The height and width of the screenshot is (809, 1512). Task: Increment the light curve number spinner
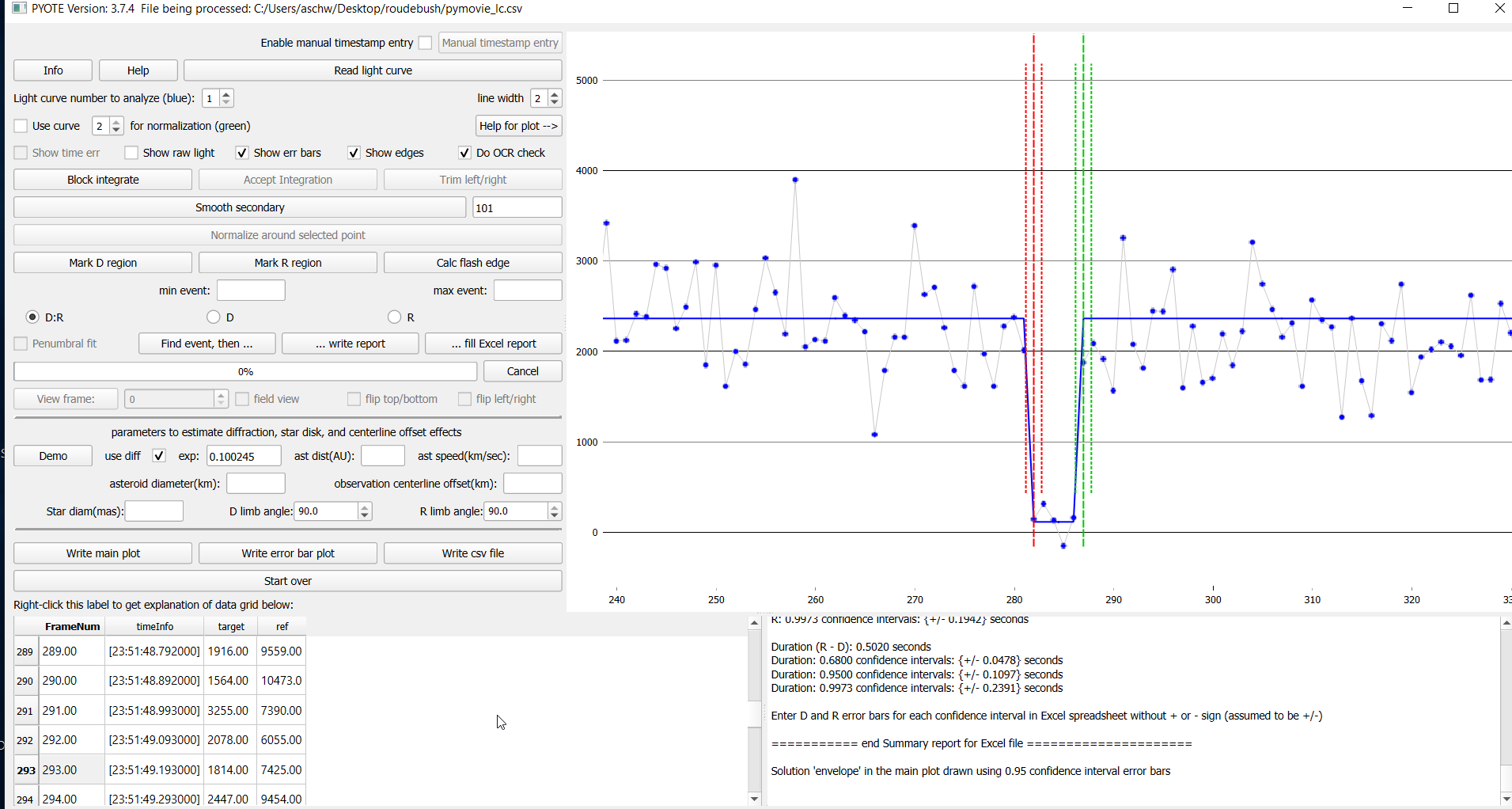tap(226, 94)
